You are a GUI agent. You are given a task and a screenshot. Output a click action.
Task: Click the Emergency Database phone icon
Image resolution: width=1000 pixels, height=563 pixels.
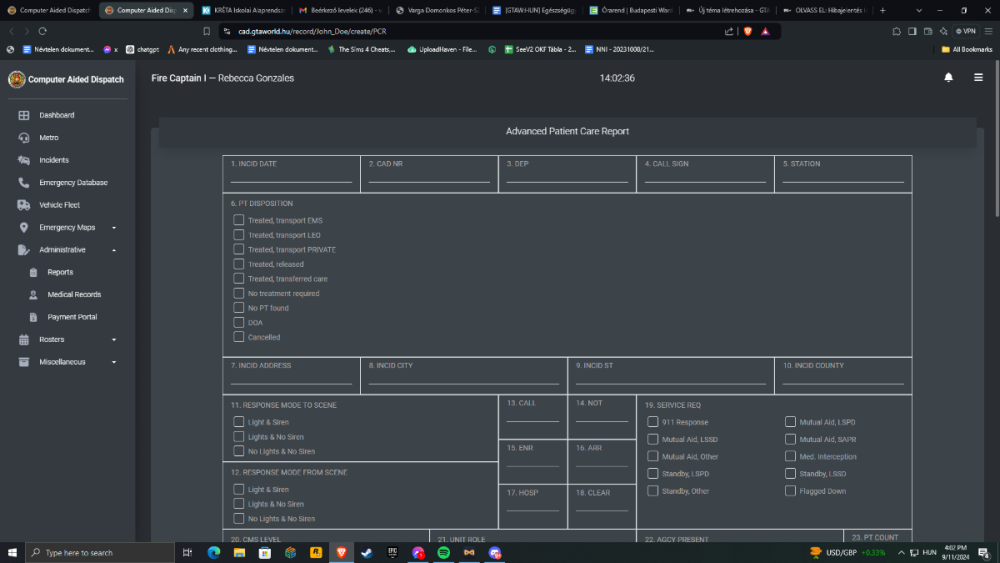(24, 183)
